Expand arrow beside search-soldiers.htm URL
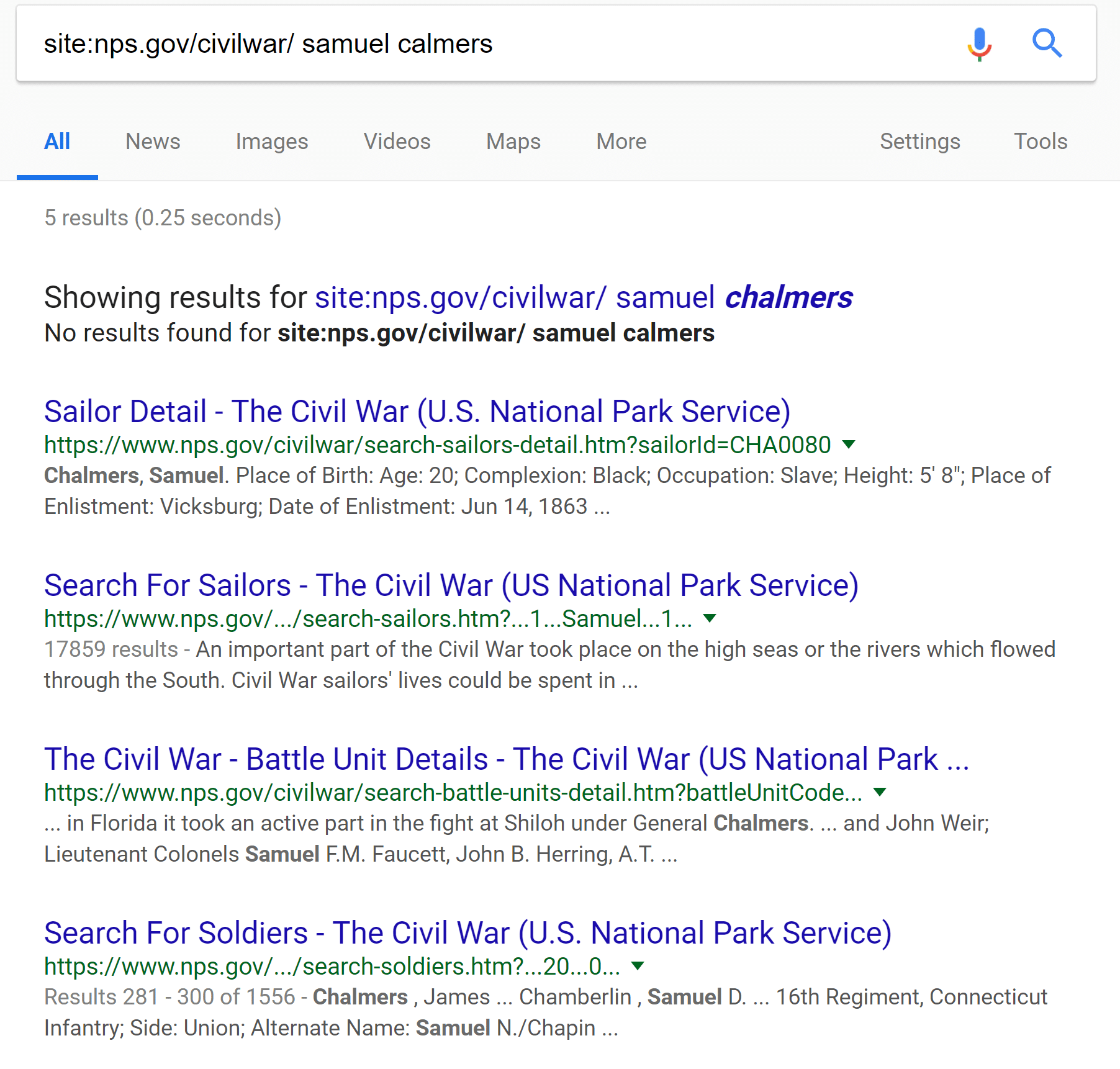This screenshot has height=1069, width=1120. [638, 966]
